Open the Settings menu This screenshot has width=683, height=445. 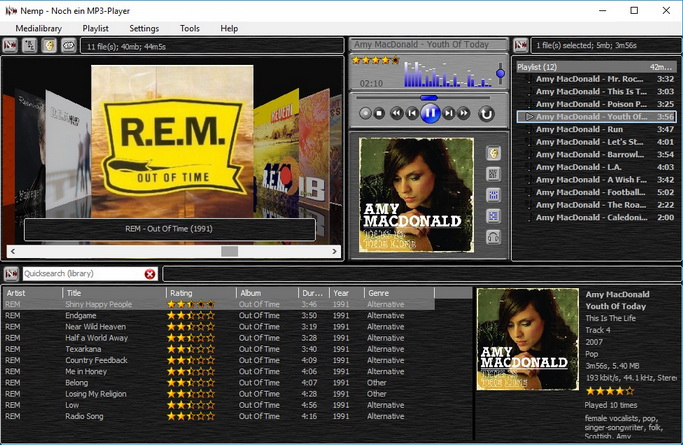point(144,28)
